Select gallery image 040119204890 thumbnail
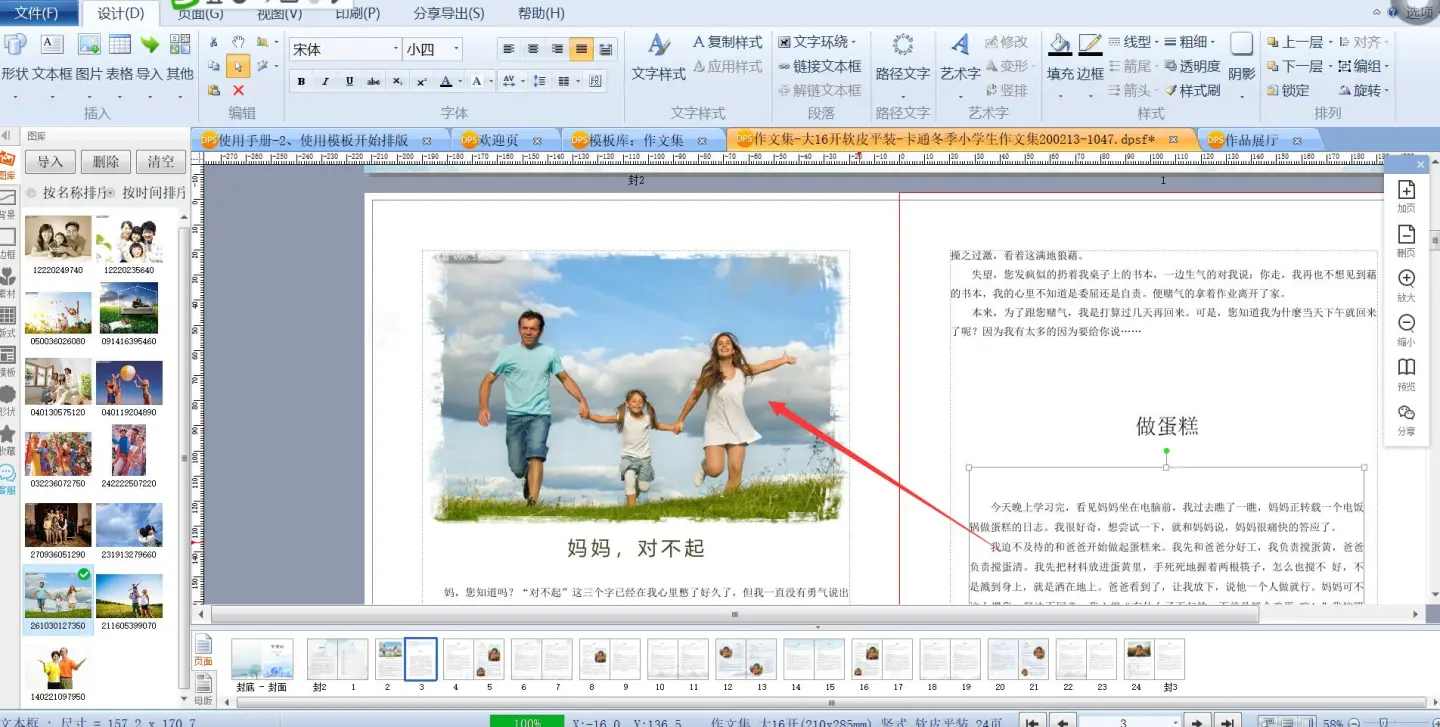The width and height of the screenshot is (1440, 727). pyautogui.click(x=129, y=383)
